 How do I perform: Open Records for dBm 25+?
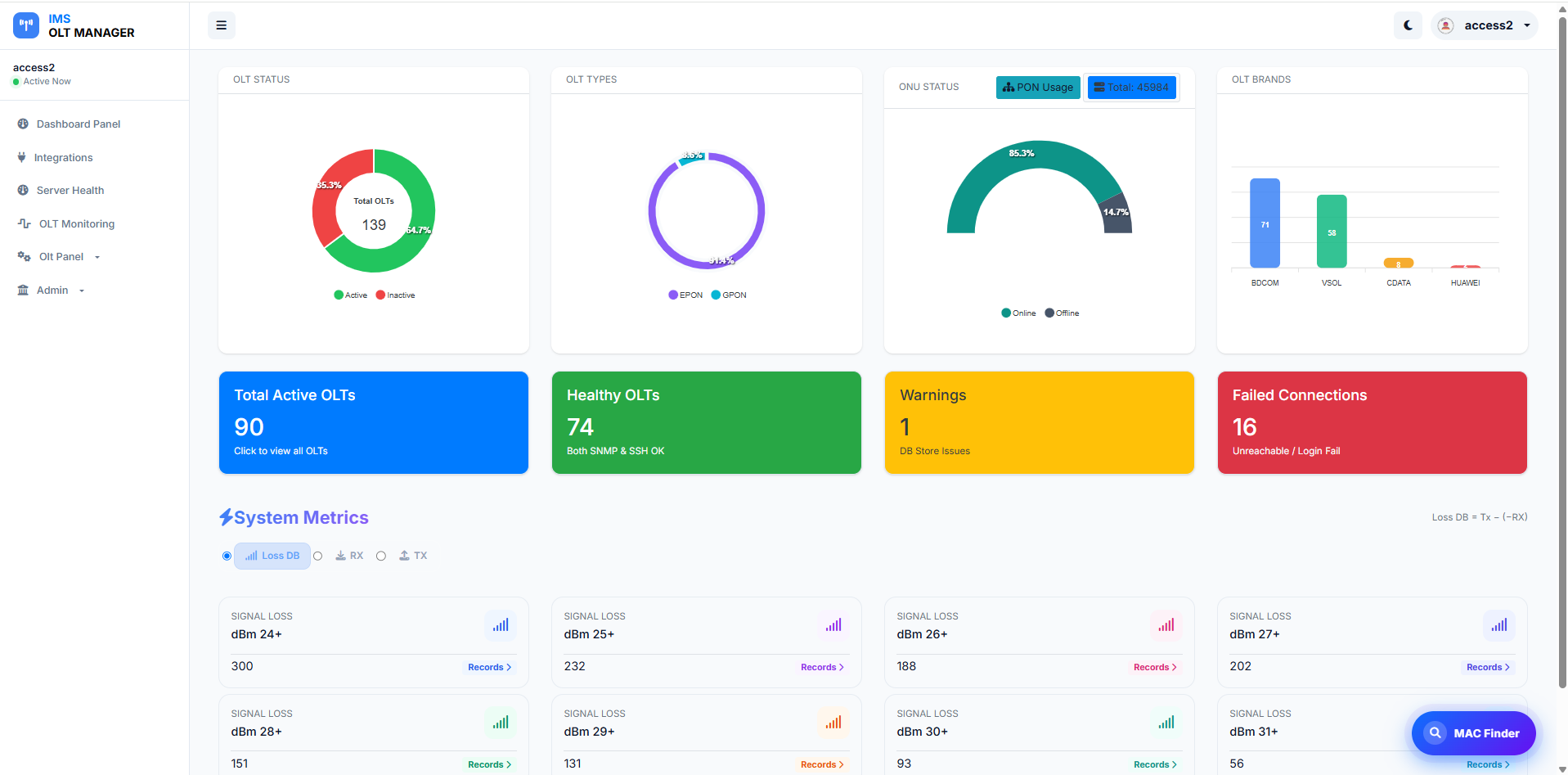coord(823,667)
